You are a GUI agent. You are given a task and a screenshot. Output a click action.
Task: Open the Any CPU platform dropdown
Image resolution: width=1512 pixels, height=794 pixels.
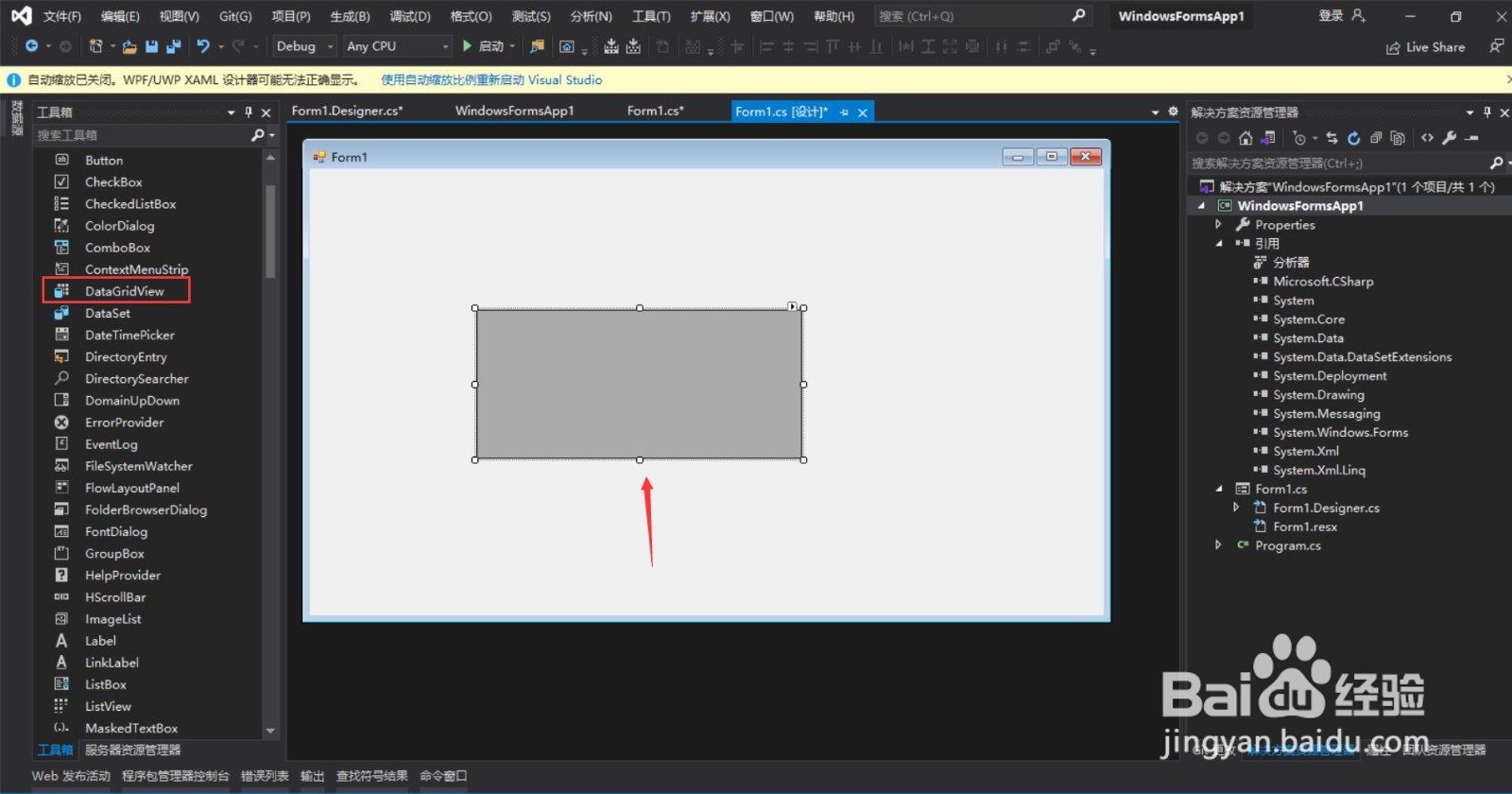tap(398, 46)
